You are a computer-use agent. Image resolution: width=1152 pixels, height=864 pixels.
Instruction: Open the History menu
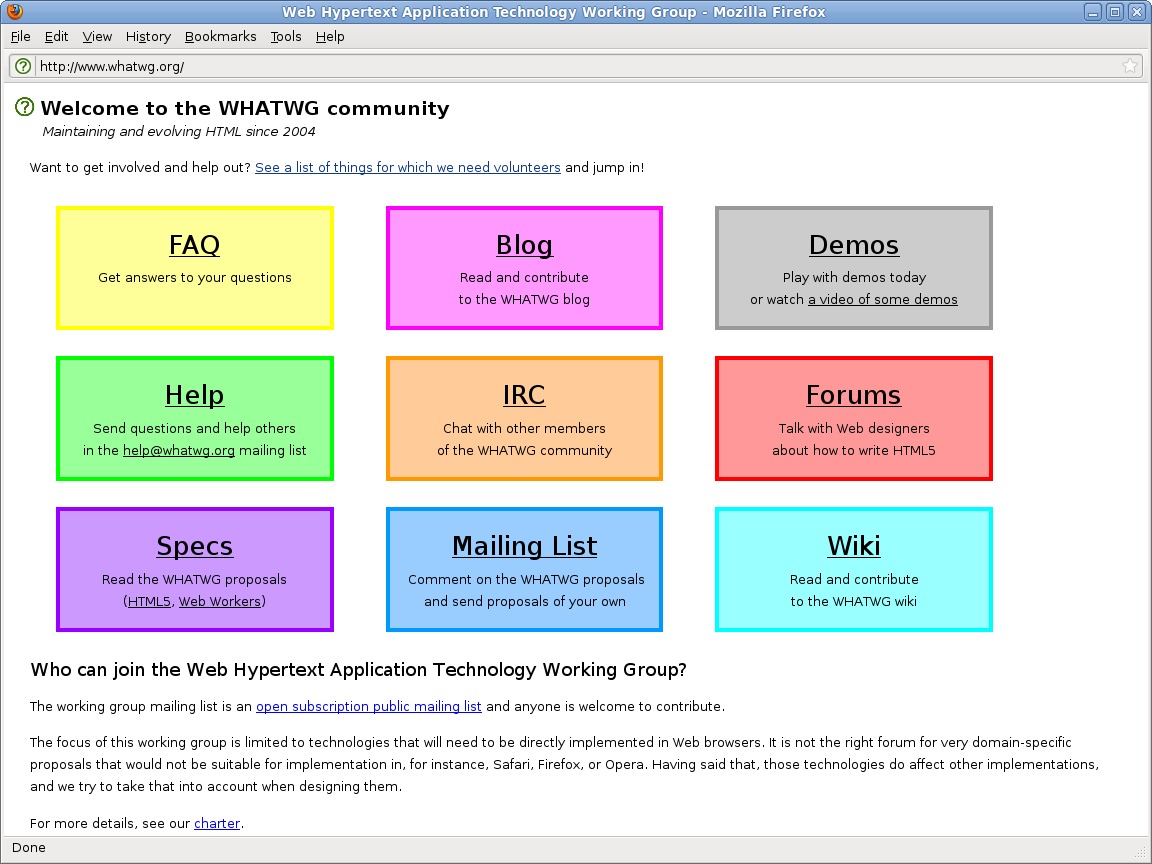click(x=148, y=36)
